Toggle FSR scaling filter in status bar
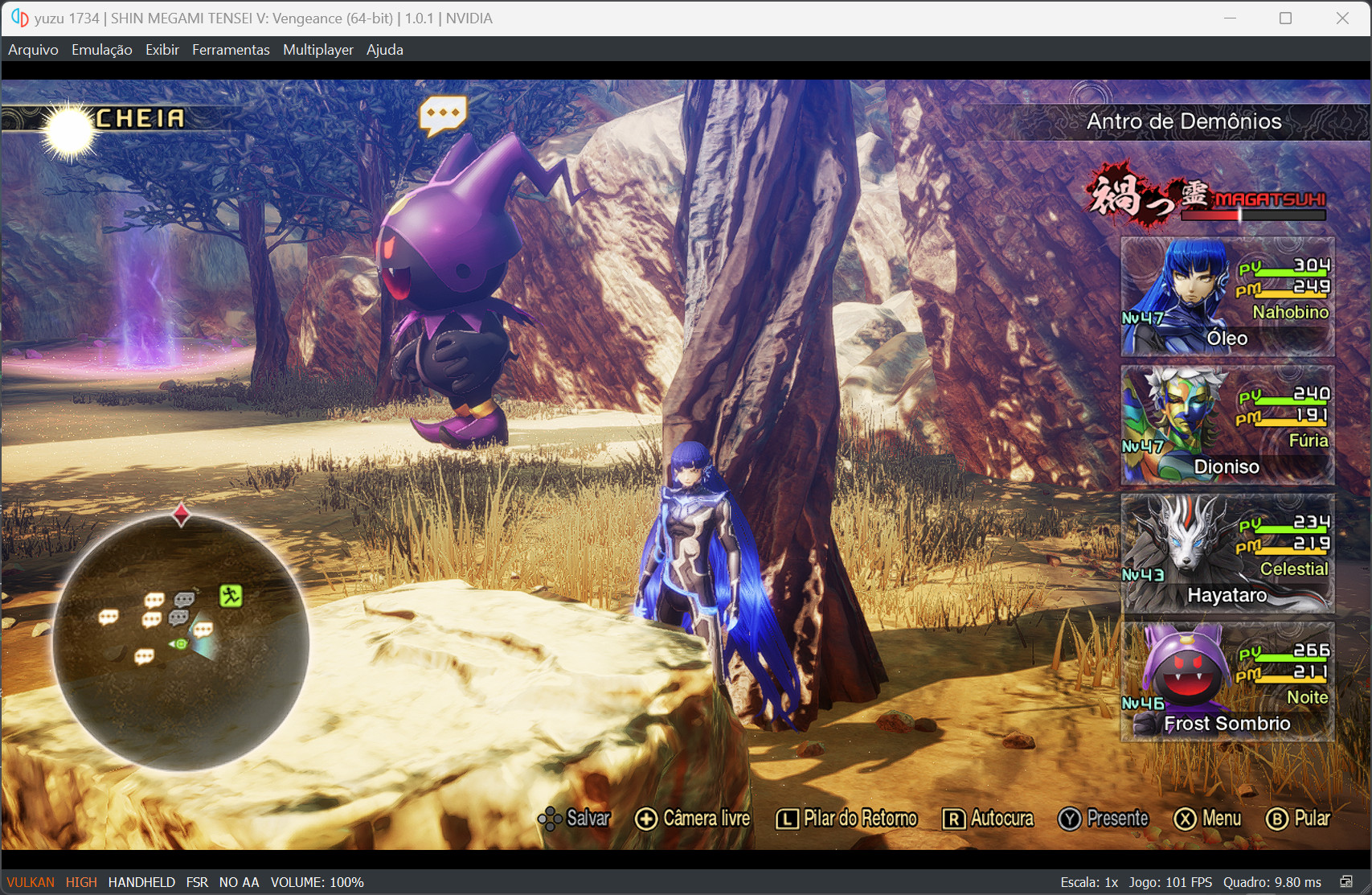 pyautogui.click(x=197, y=881)
